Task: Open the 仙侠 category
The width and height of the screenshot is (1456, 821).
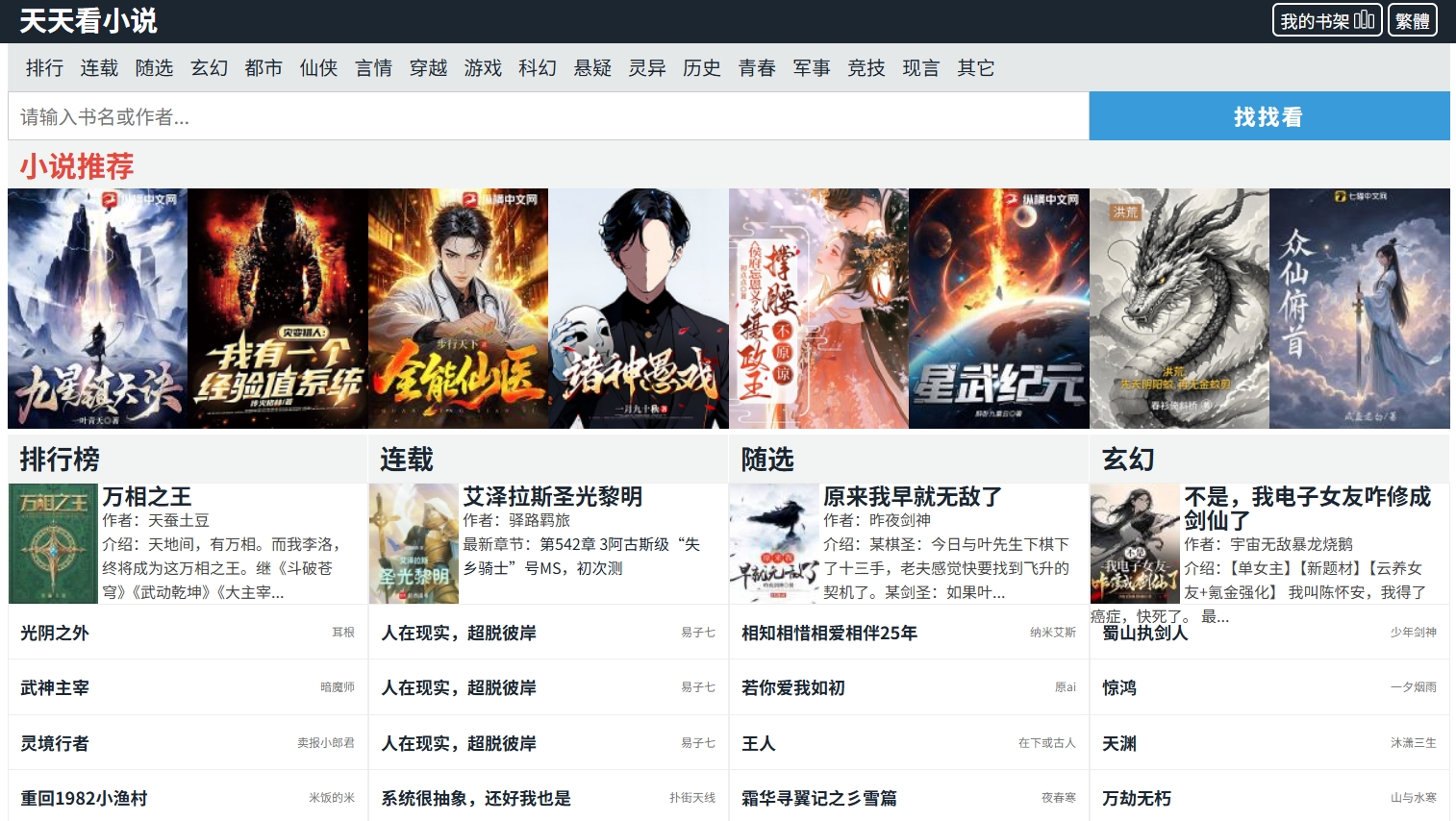Action: pos(318,67)
